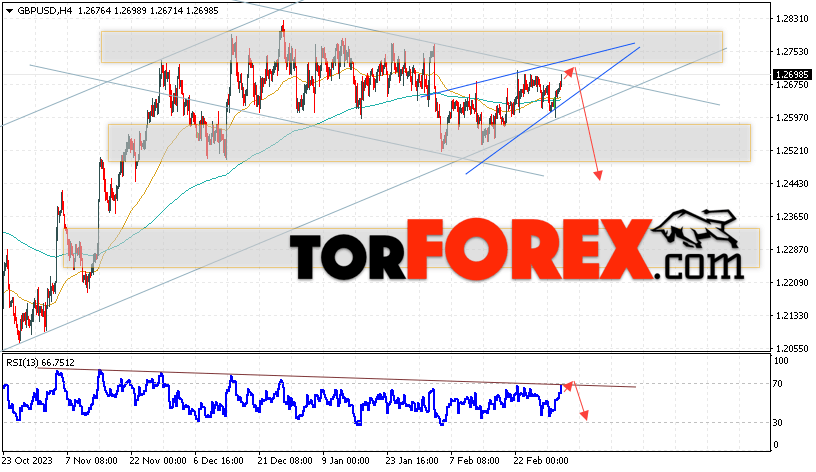Screen dimensions: 816x472
Task: Click the 6 Dec 16:00 time label
Action: [x=219, y=461]
